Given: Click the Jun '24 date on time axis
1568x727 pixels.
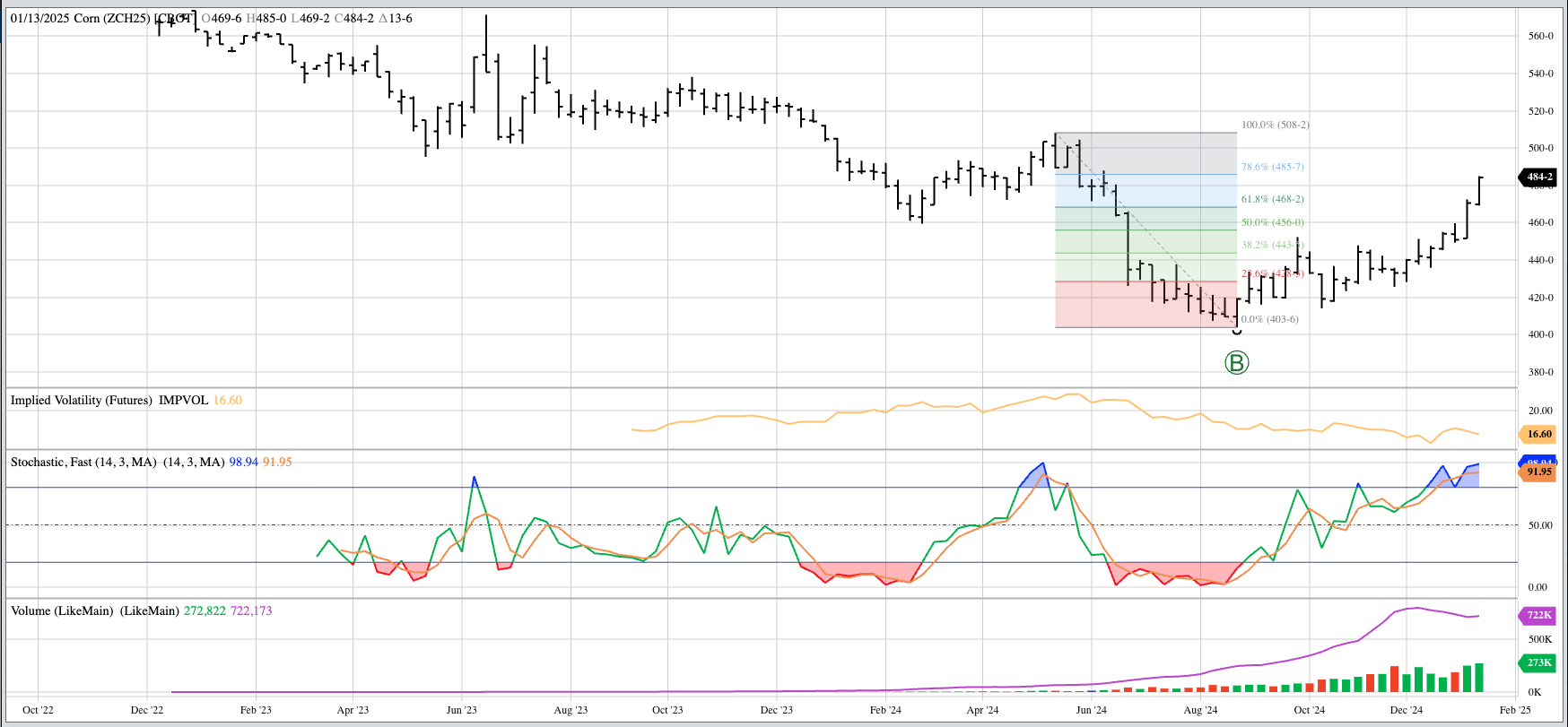Looking at the screenshot, I should (x=1091, y=710).
